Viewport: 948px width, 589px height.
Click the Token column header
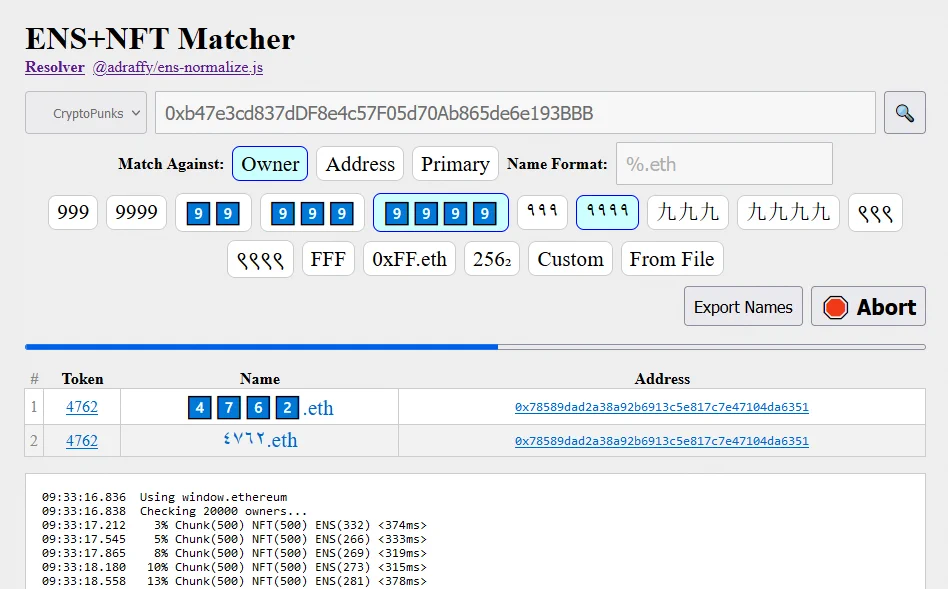tap(82, 379)
